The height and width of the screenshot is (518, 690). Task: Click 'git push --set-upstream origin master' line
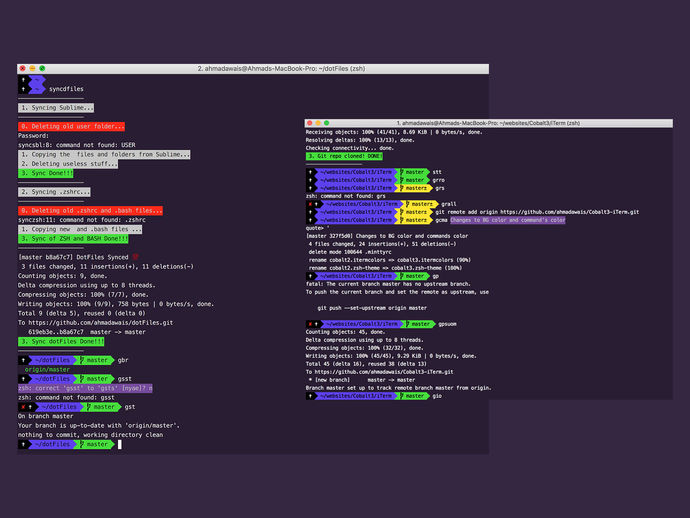click(372, 308)
